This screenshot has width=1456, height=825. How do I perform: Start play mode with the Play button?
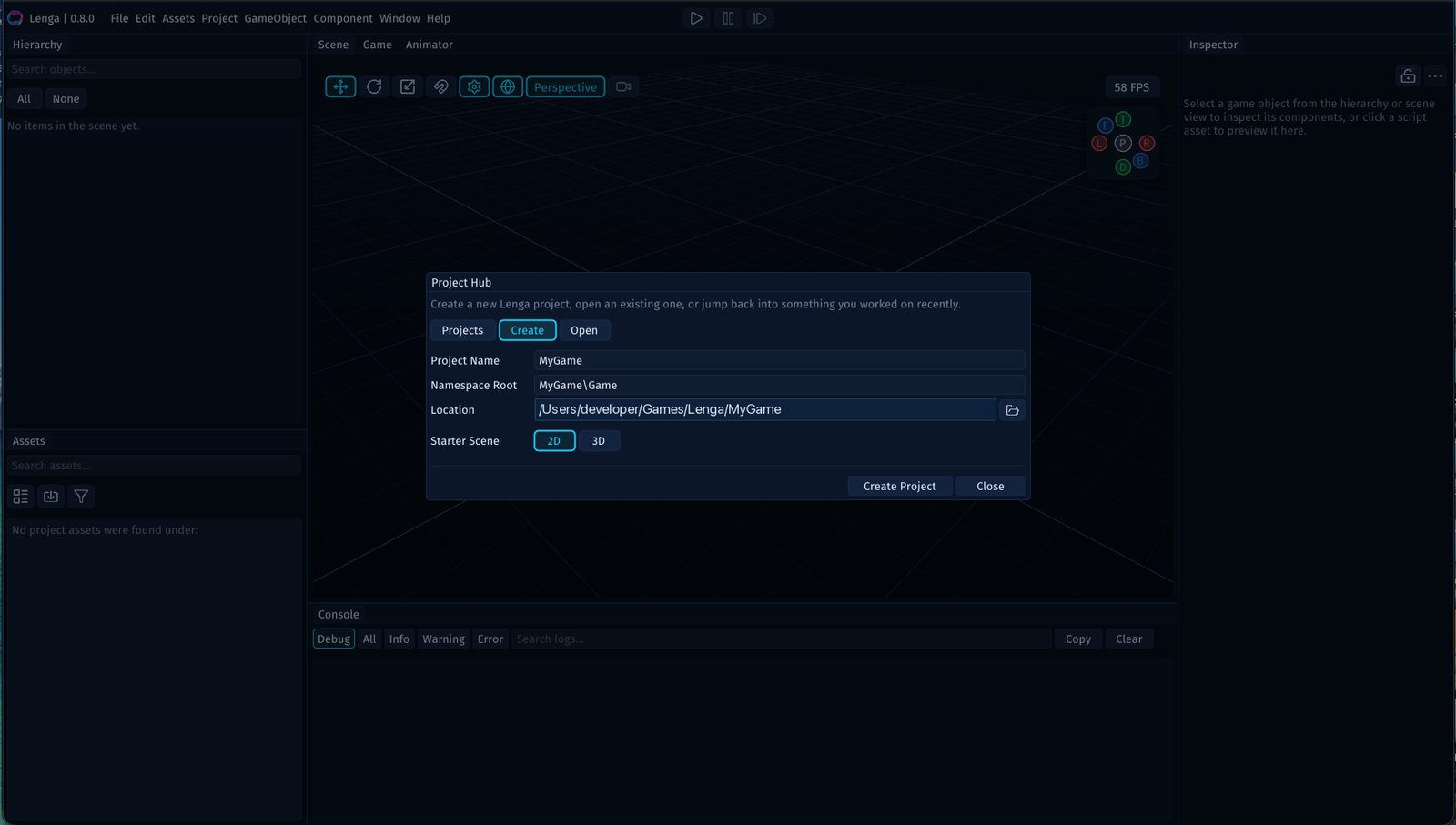click(x=696, y=18)
